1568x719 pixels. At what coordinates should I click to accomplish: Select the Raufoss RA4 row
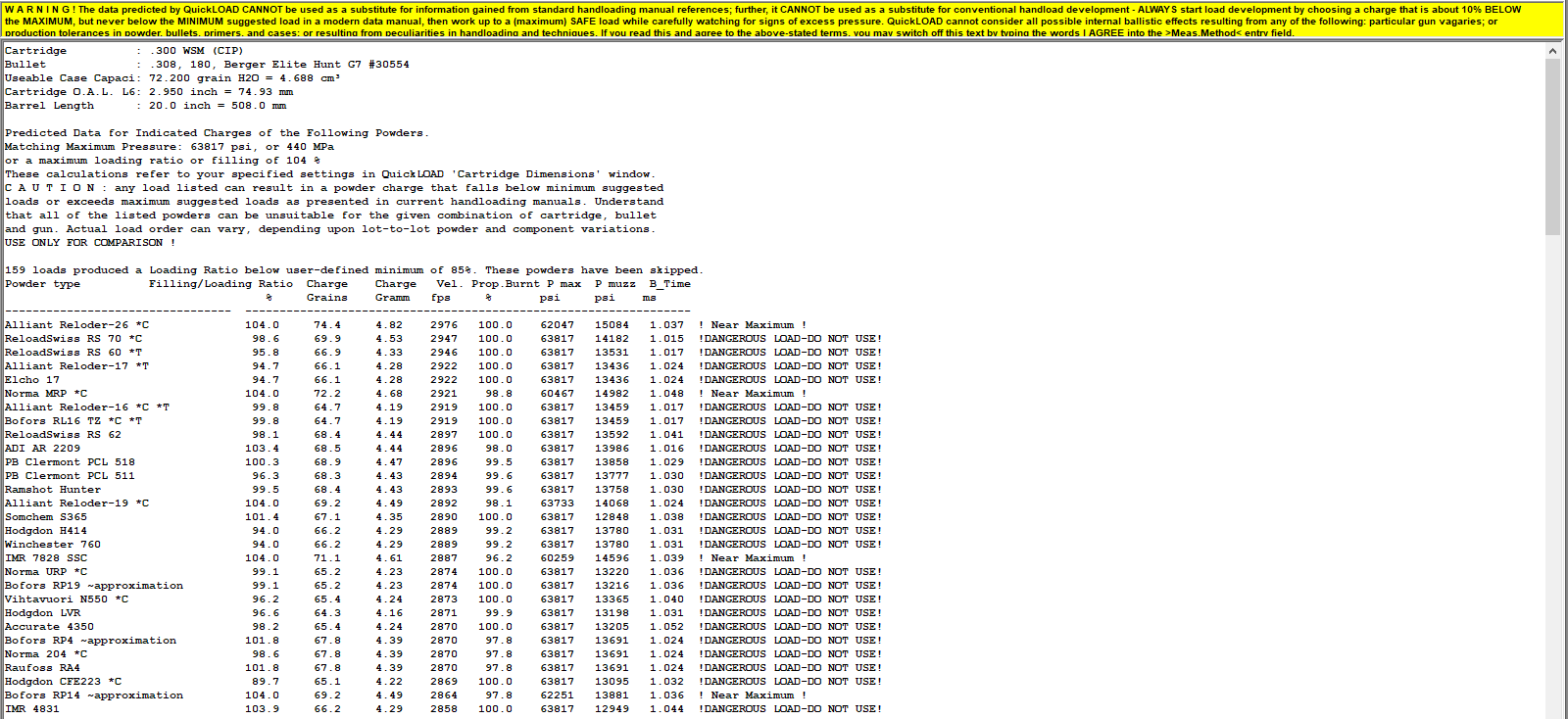443,668
